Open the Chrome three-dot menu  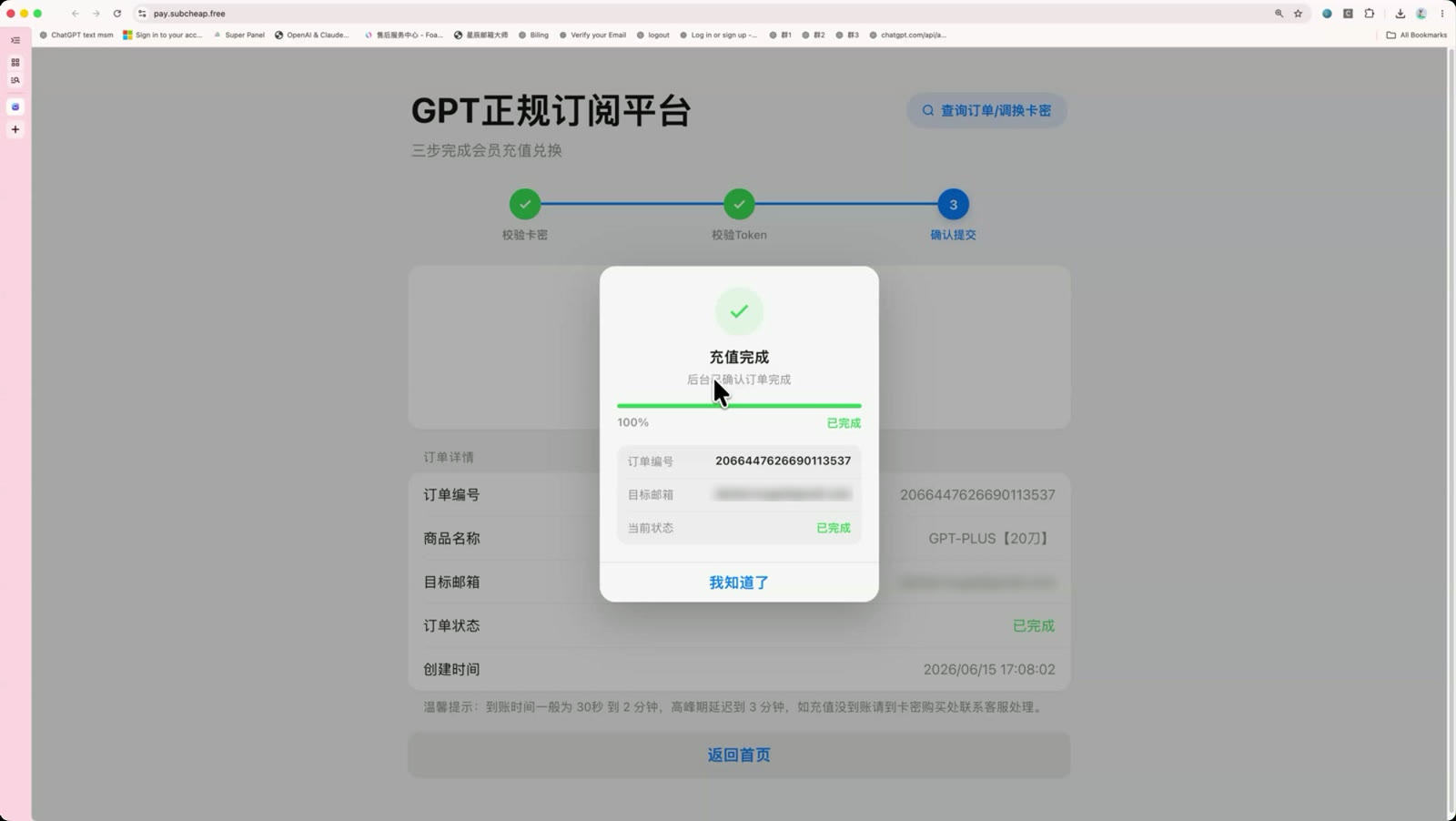(x=1442, y=14)
